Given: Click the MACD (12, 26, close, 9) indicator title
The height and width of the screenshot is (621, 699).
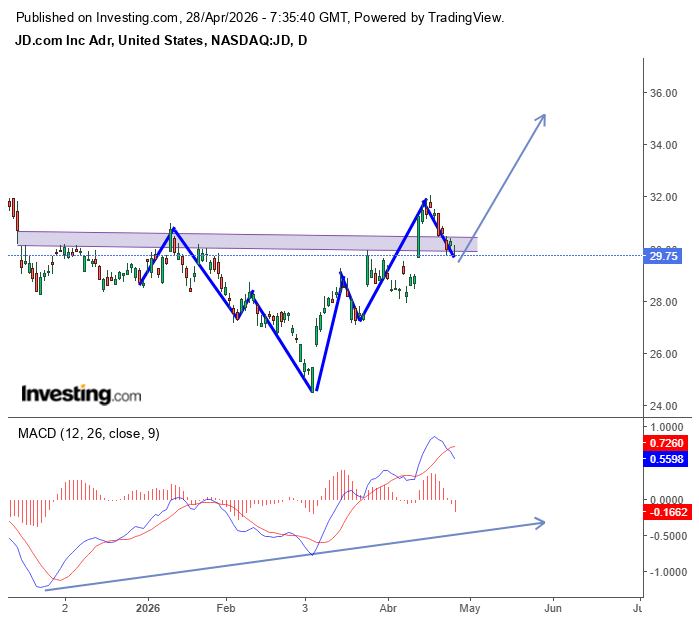Looking at the screenshot, I should tap(89, 433).
